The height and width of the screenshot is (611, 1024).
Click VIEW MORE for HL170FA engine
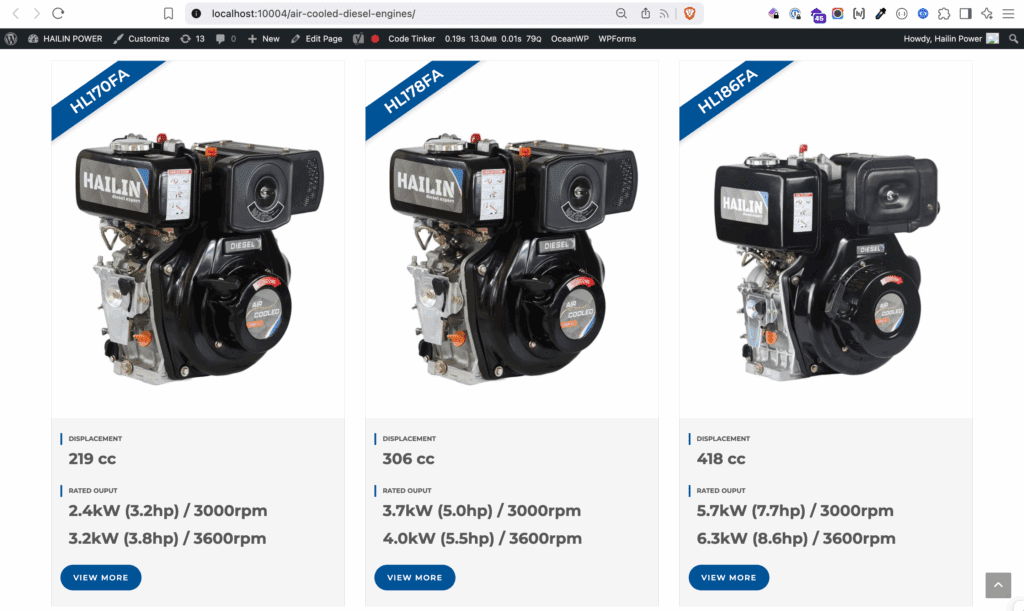click(101, 577)
